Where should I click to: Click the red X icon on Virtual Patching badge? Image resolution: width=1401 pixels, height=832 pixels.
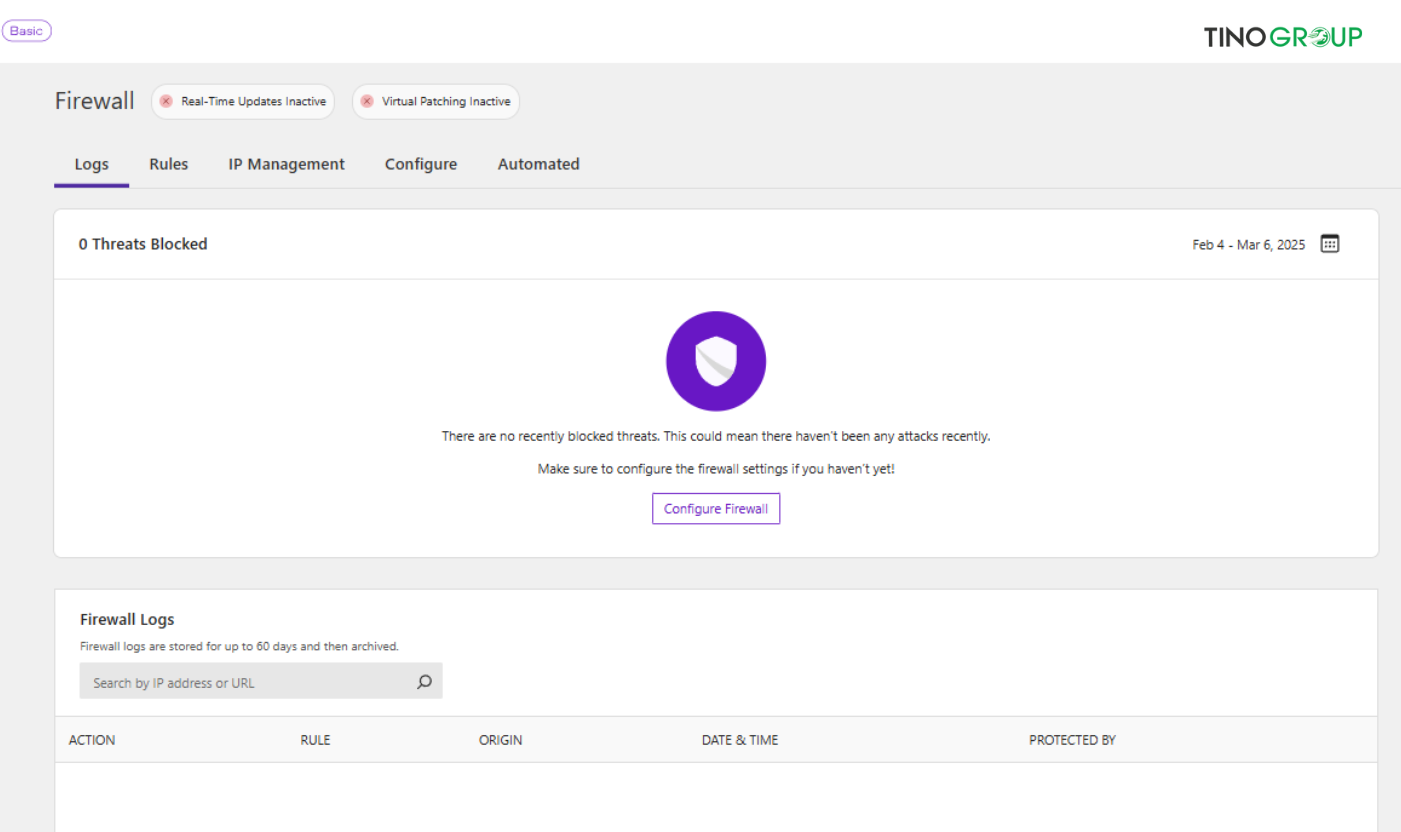[x=367, y=102]
